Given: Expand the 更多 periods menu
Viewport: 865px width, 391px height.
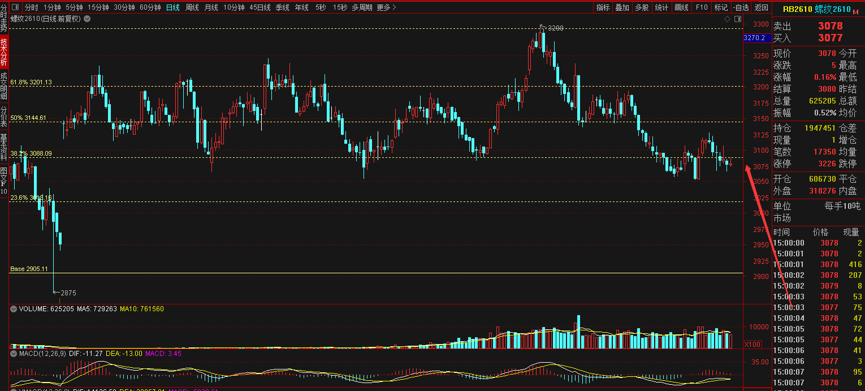Looking at the screenshot, I should pyautogui.click(x=387, y=8).
